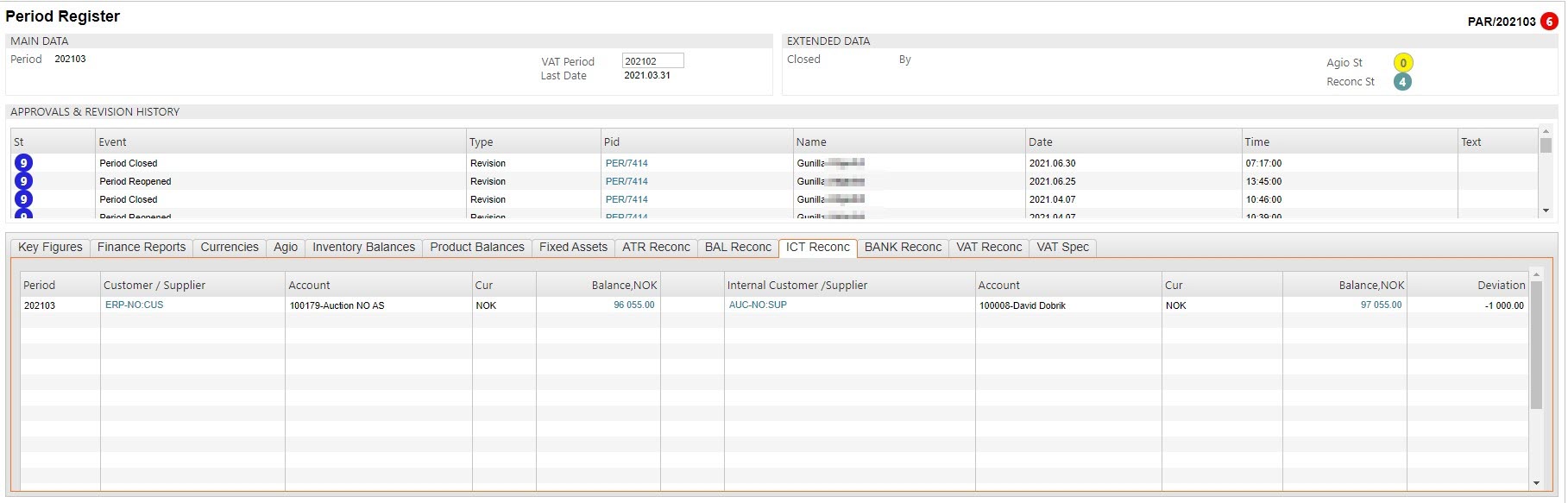Image resolution: width=1568 pixels, height=503 pixels.
Task: Select the BANK Reconc tab
Action: [903, 248]
